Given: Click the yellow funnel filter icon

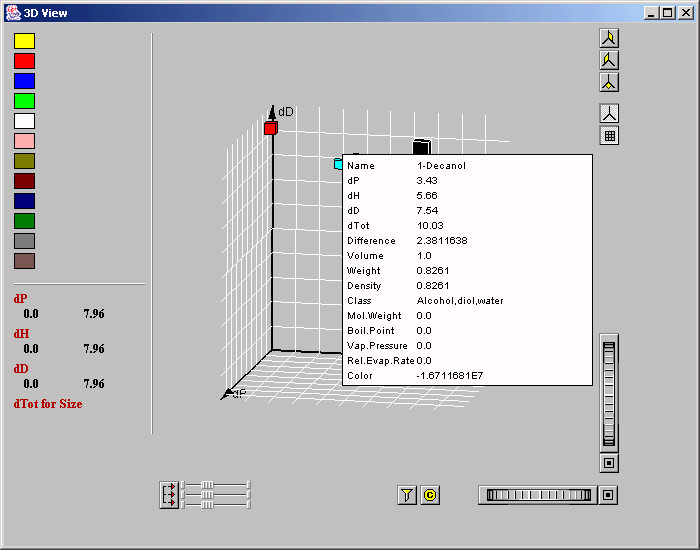Looking at the screenshot, I should [407, 495].
